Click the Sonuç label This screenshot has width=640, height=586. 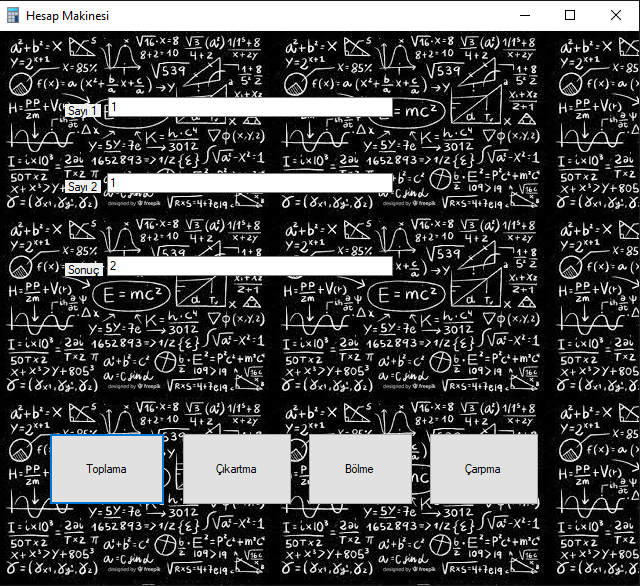[84, 270]
